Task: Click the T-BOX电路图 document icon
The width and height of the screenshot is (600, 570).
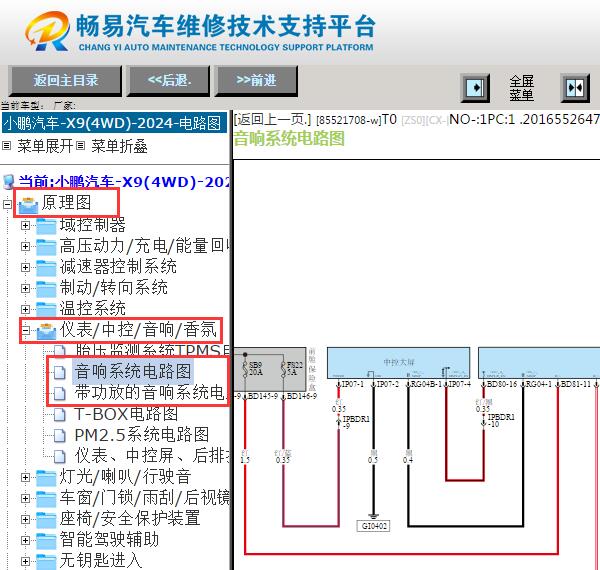Action: 59,414
